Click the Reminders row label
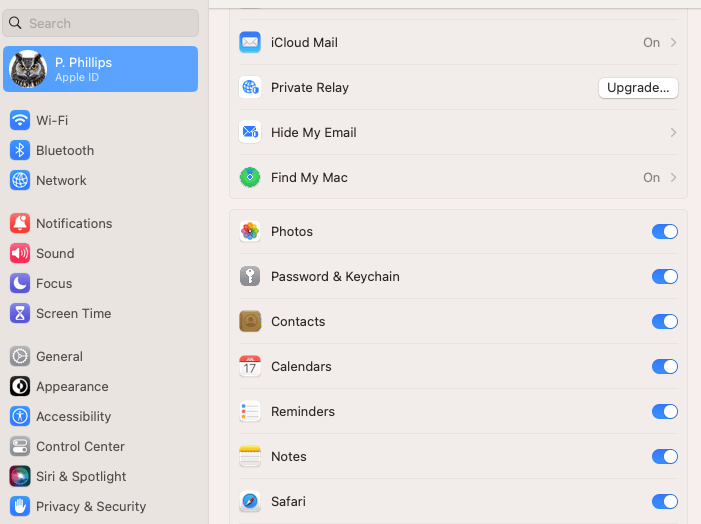The width and height of the screenshot is (701, 524). [303, 411]
